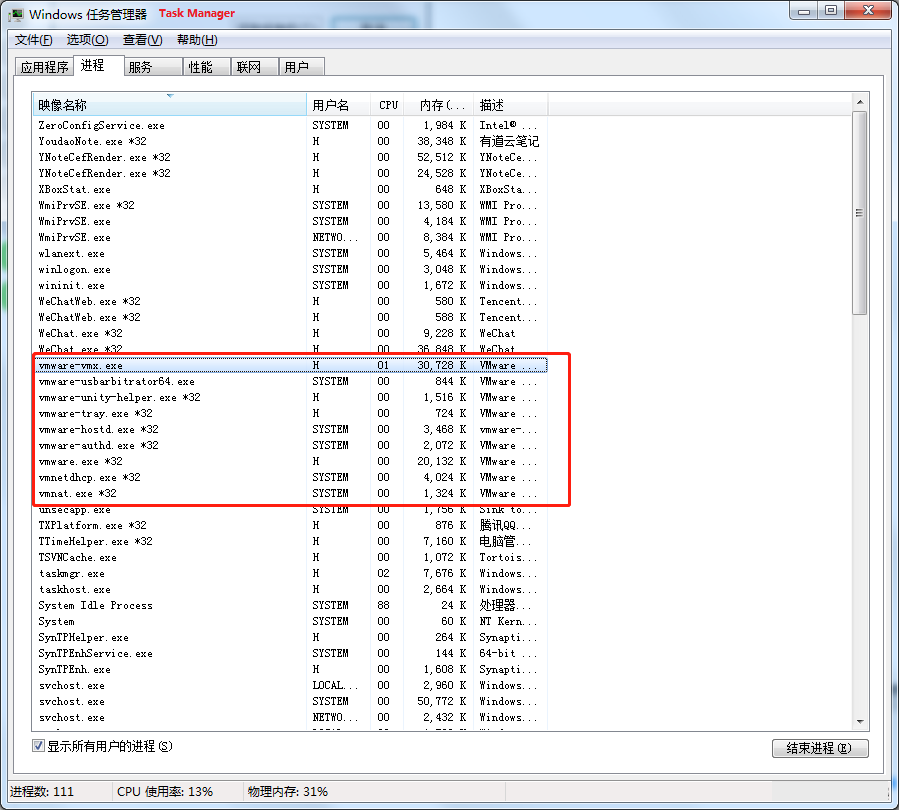Viewport: 899px width, 810px height.
Task: Select the YoudaoNote.exe *32 process
Action: 290,141
